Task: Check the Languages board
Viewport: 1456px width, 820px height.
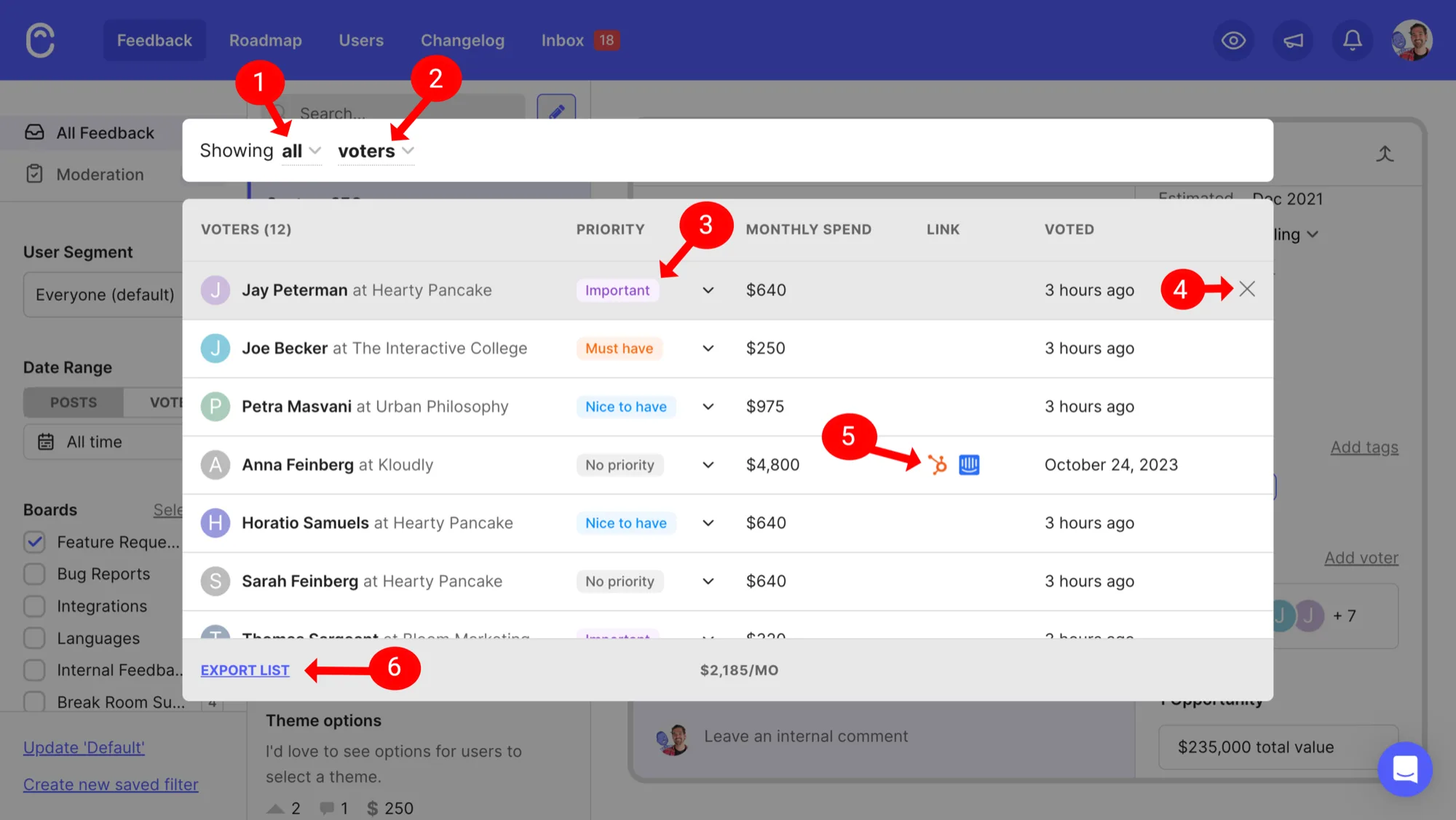Action: point(34,638)
